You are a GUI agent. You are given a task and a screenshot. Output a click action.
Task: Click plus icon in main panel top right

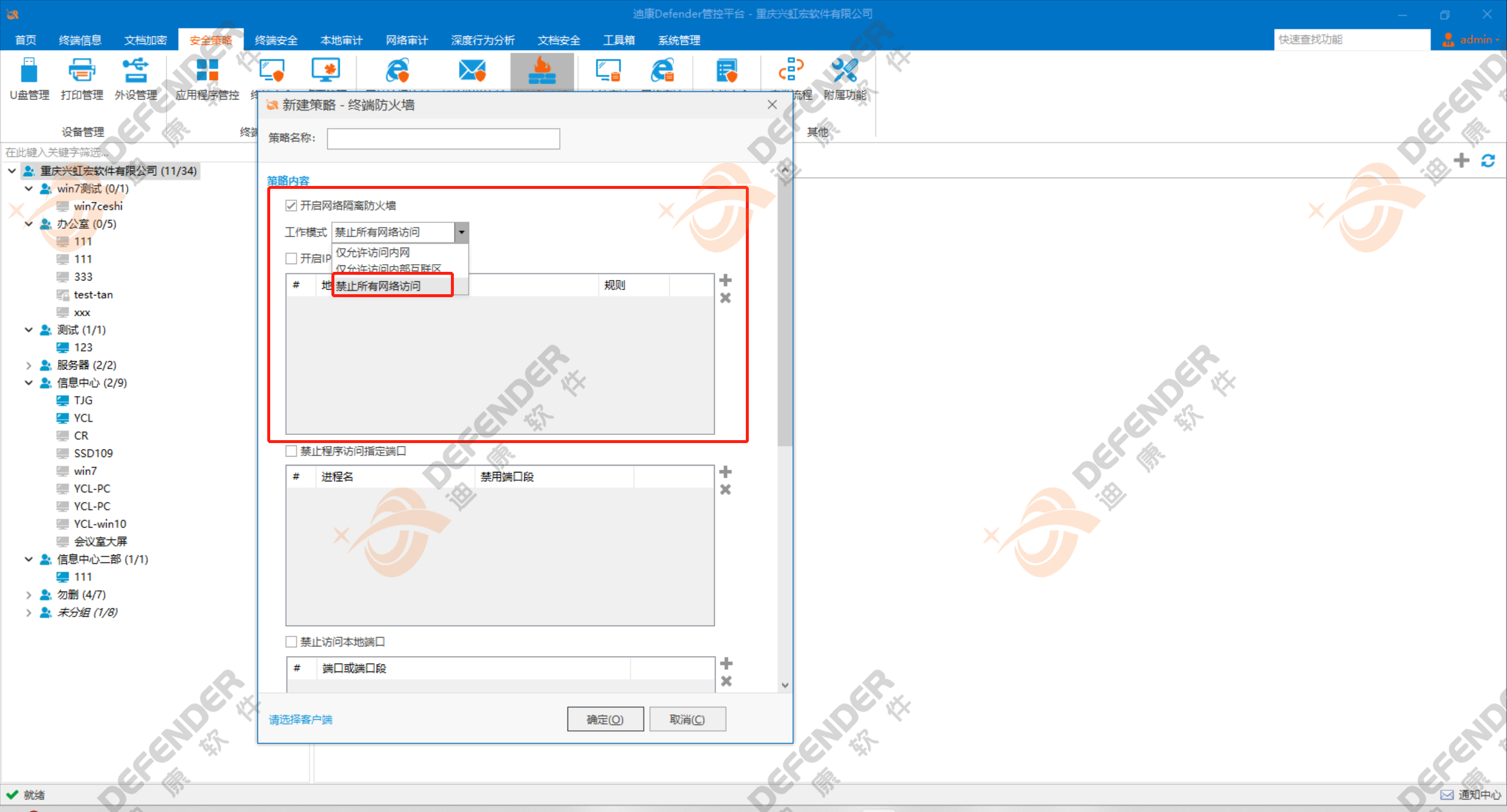coord(1461,160)
